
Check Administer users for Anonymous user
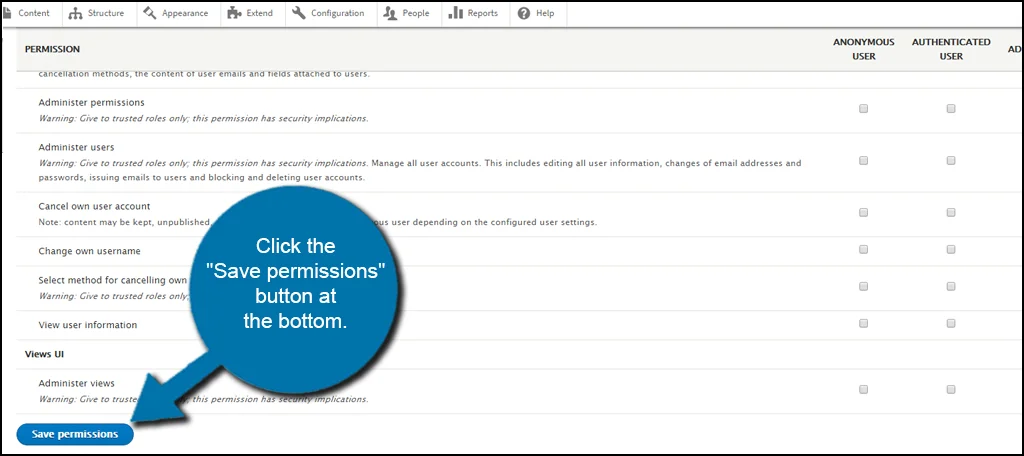click(x=863, y=160)
